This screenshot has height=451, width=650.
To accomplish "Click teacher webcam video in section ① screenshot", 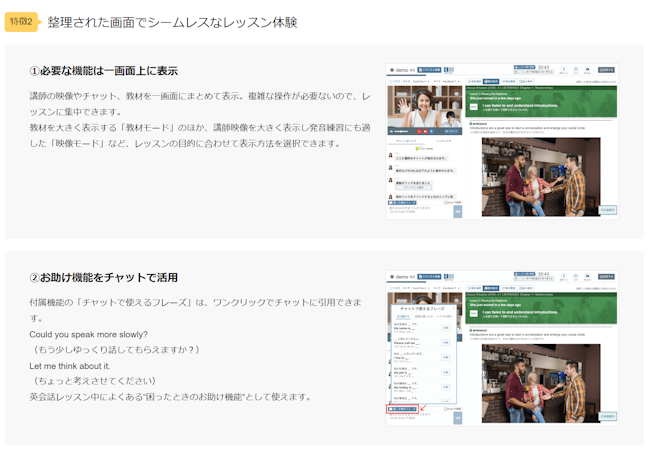I will [x=424, y=107].
